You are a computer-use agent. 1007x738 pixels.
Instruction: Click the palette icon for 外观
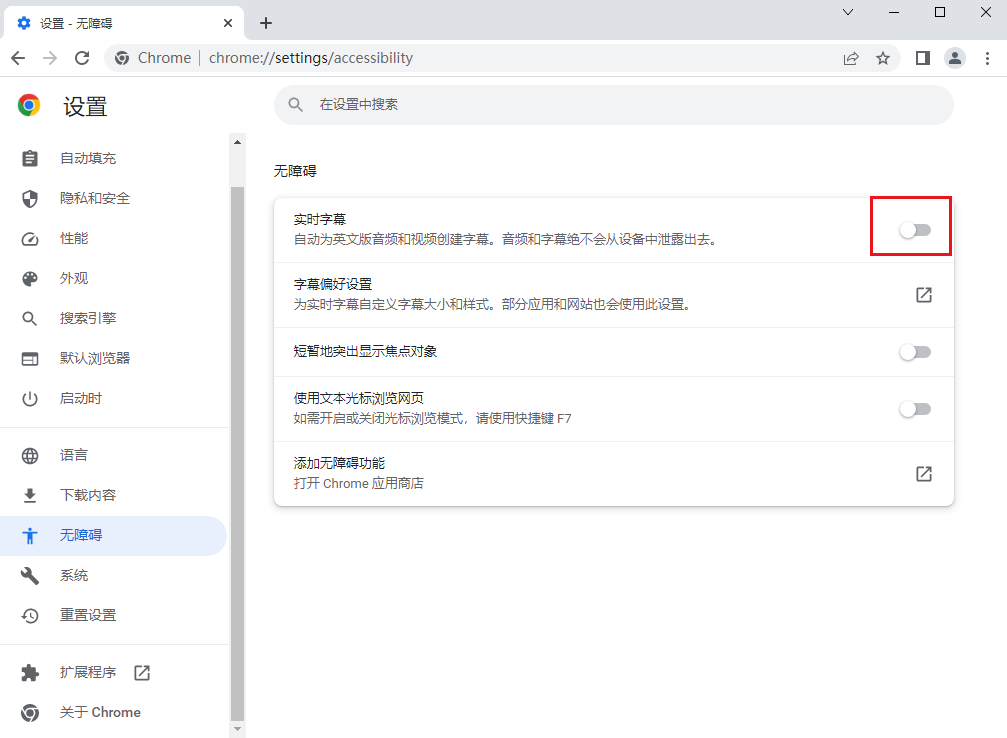pyautogui.click(x=30, y=279)
